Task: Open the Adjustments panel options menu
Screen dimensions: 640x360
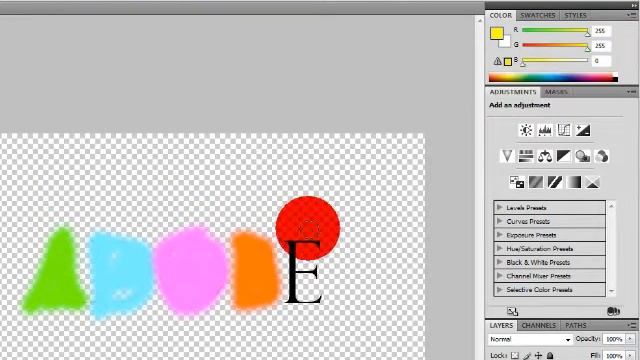Action: [x=631, y=92]
